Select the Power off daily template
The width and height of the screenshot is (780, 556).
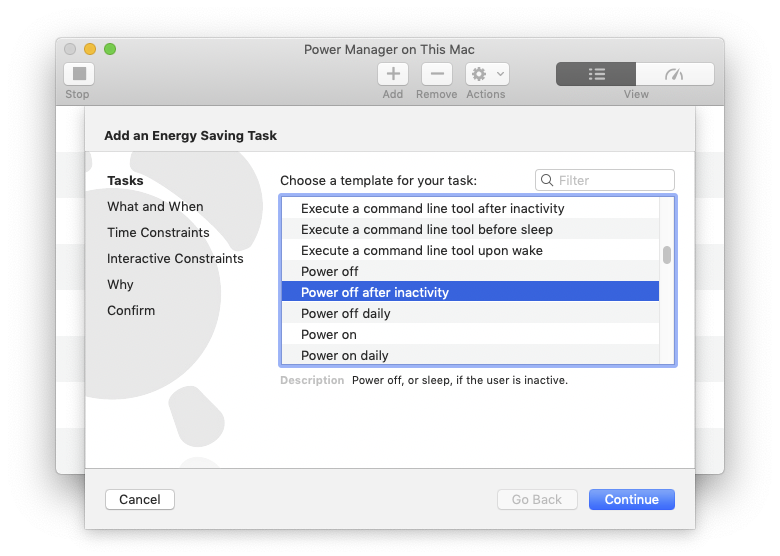tap(471, 313)
